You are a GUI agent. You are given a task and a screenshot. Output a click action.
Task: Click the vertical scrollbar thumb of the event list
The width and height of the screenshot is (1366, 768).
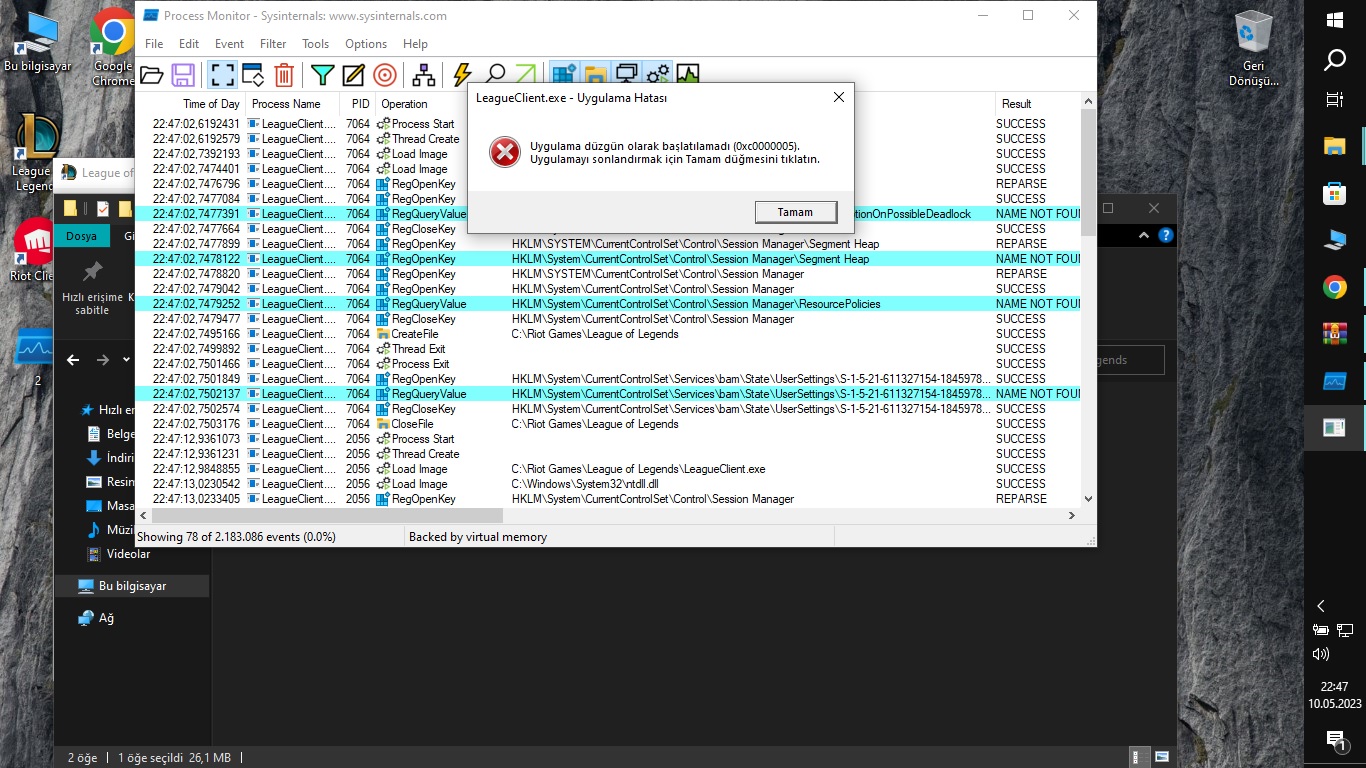1088,172
